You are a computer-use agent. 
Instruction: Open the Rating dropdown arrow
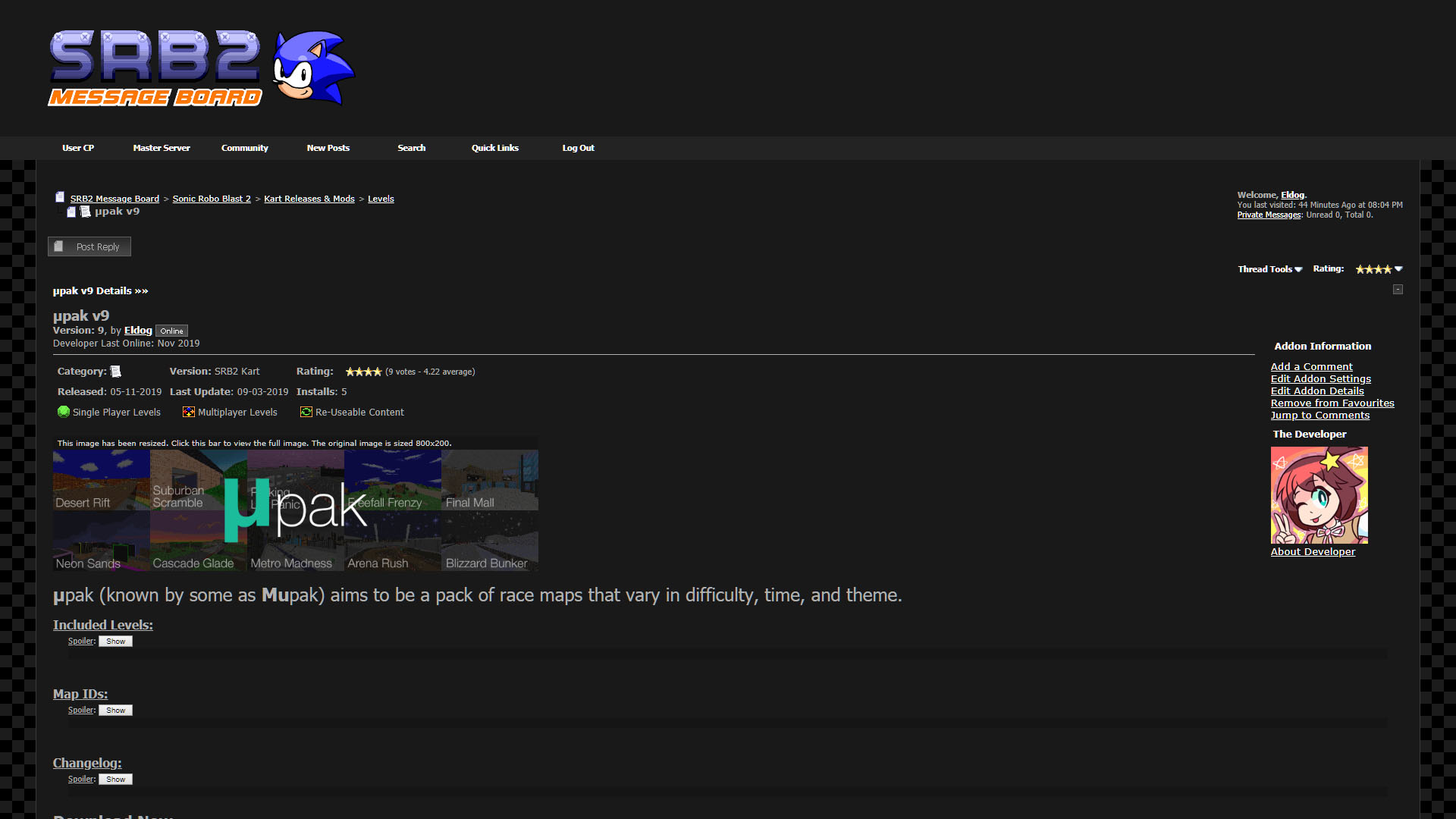click(1399, 268)
